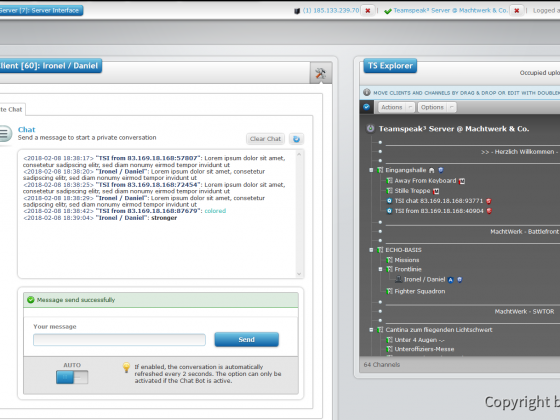Focus the Your message input field
Viewport: 560px width, 420px height.
[119, 340]
